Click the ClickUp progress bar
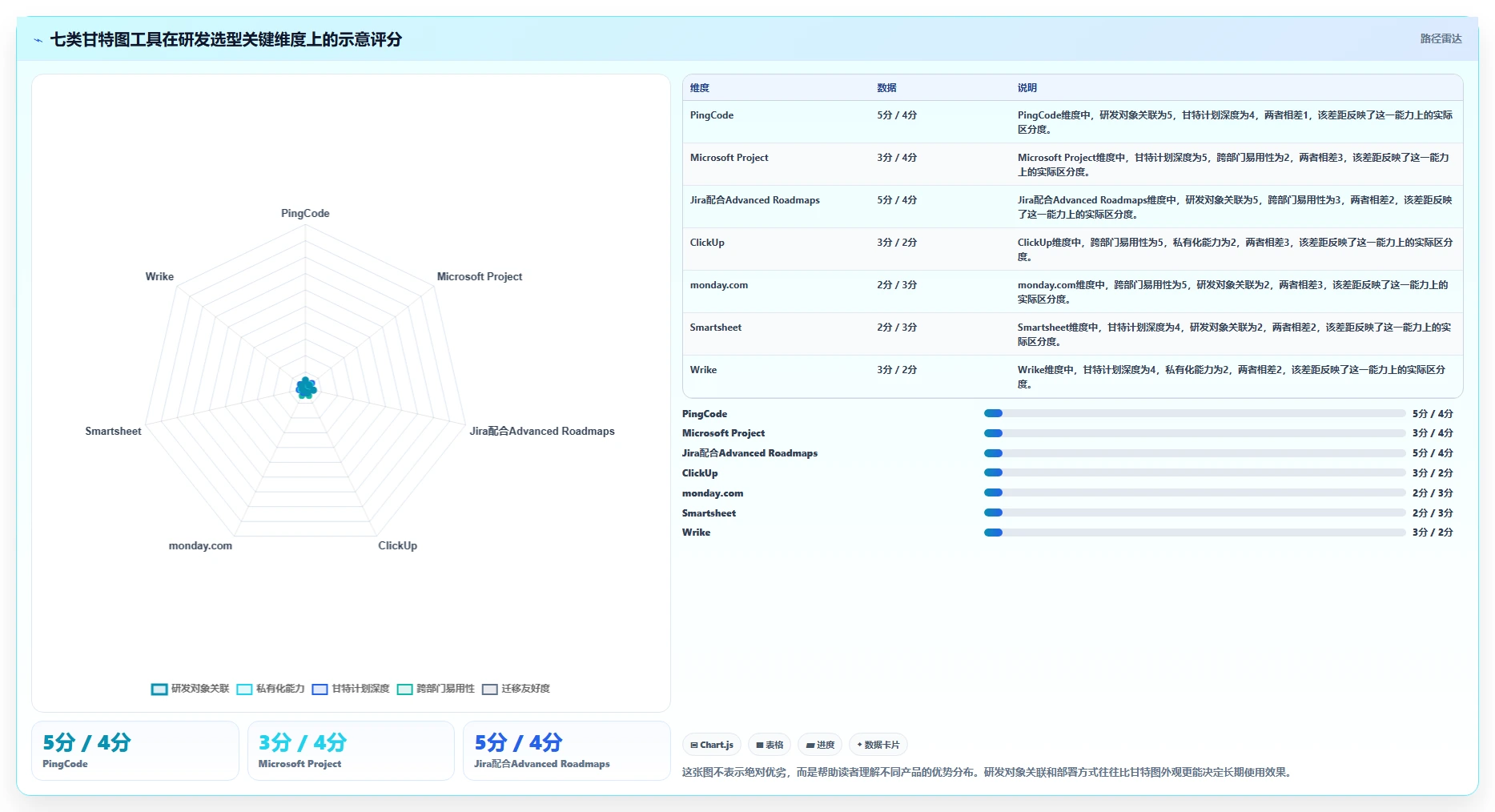 (x=1195, y=473)
